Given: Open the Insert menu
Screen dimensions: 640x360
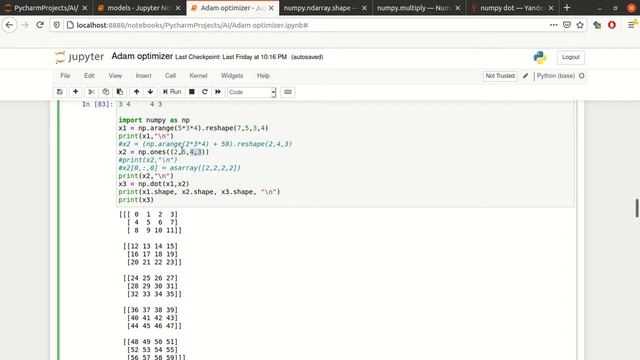Looking at the screenshot, I should pos(144,76).
